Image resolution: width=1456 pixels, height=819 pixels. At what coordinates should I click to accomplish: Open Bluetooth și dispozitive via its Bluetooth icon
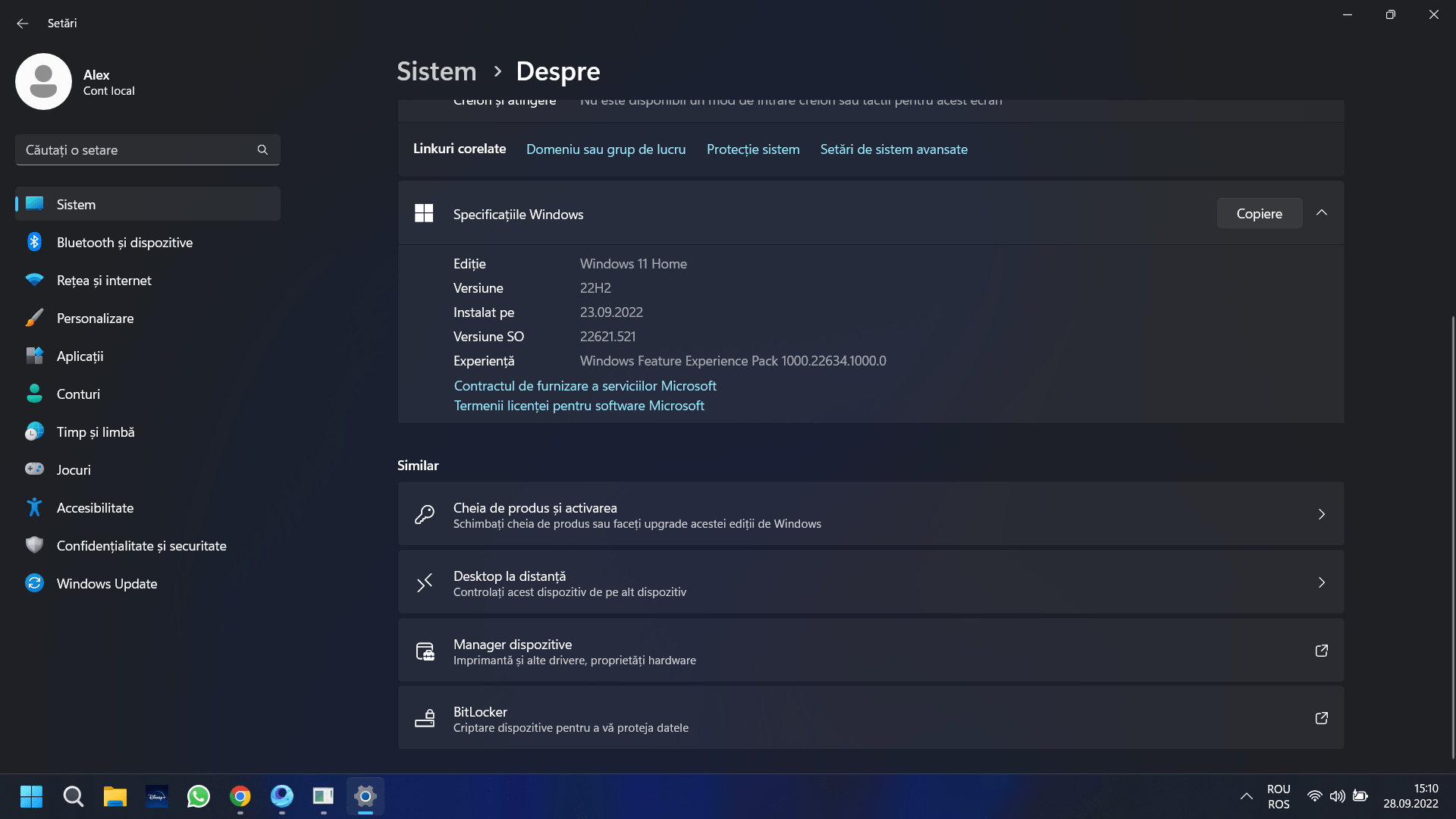point(34,242)
